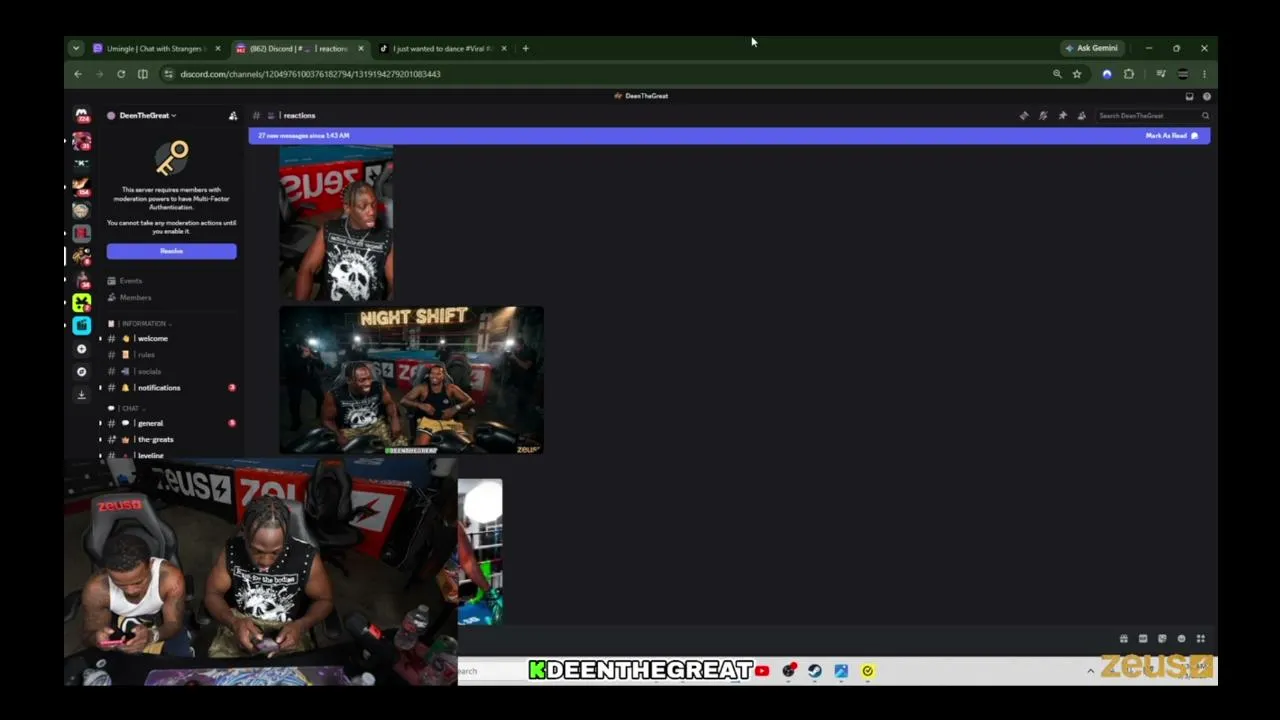Screen dimensions: 1280x720
Task: Click the browser back arrow
Action: click(x=78, y=74)
